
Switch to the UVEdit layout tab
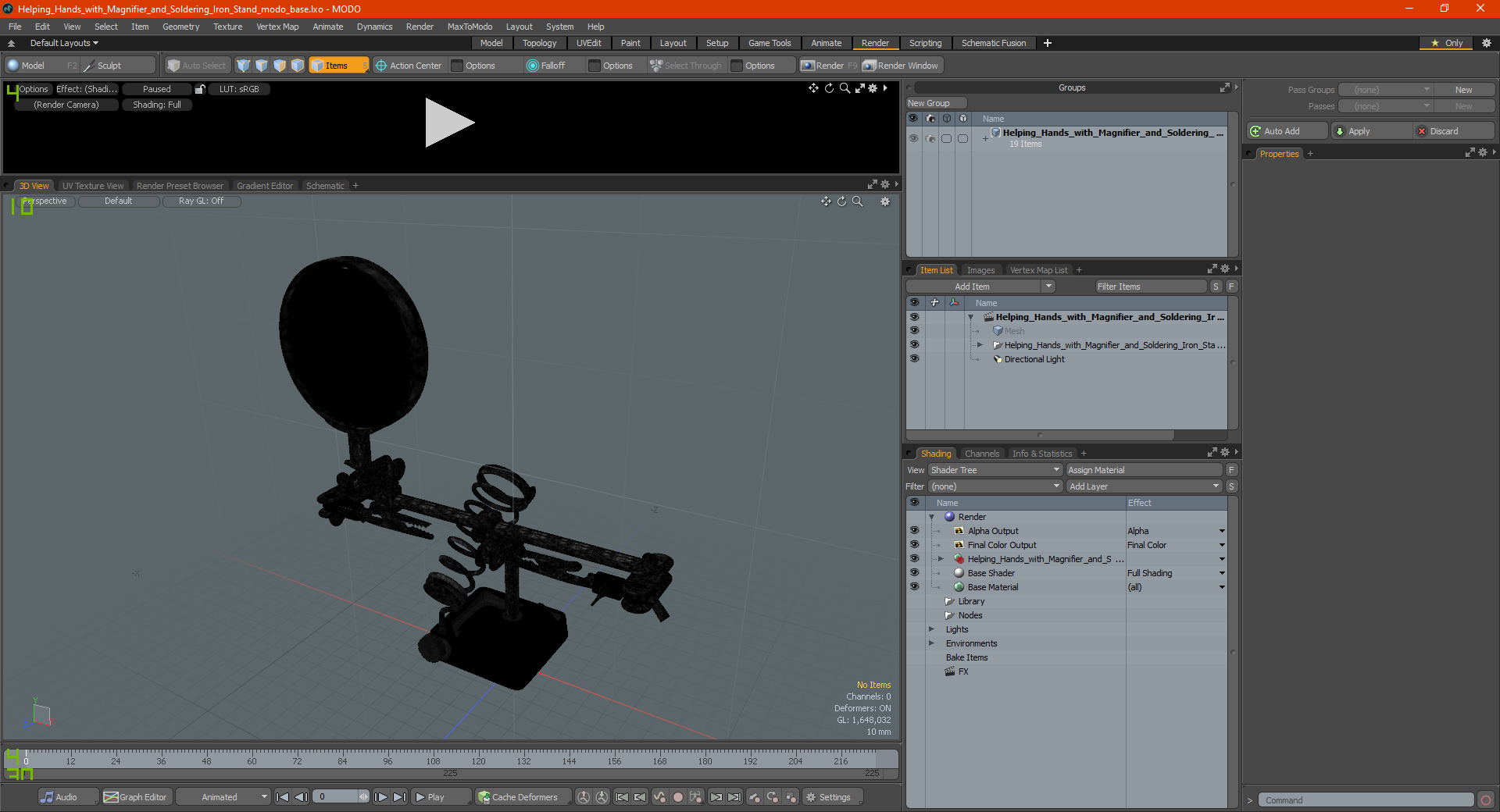(x=588, y=43)
